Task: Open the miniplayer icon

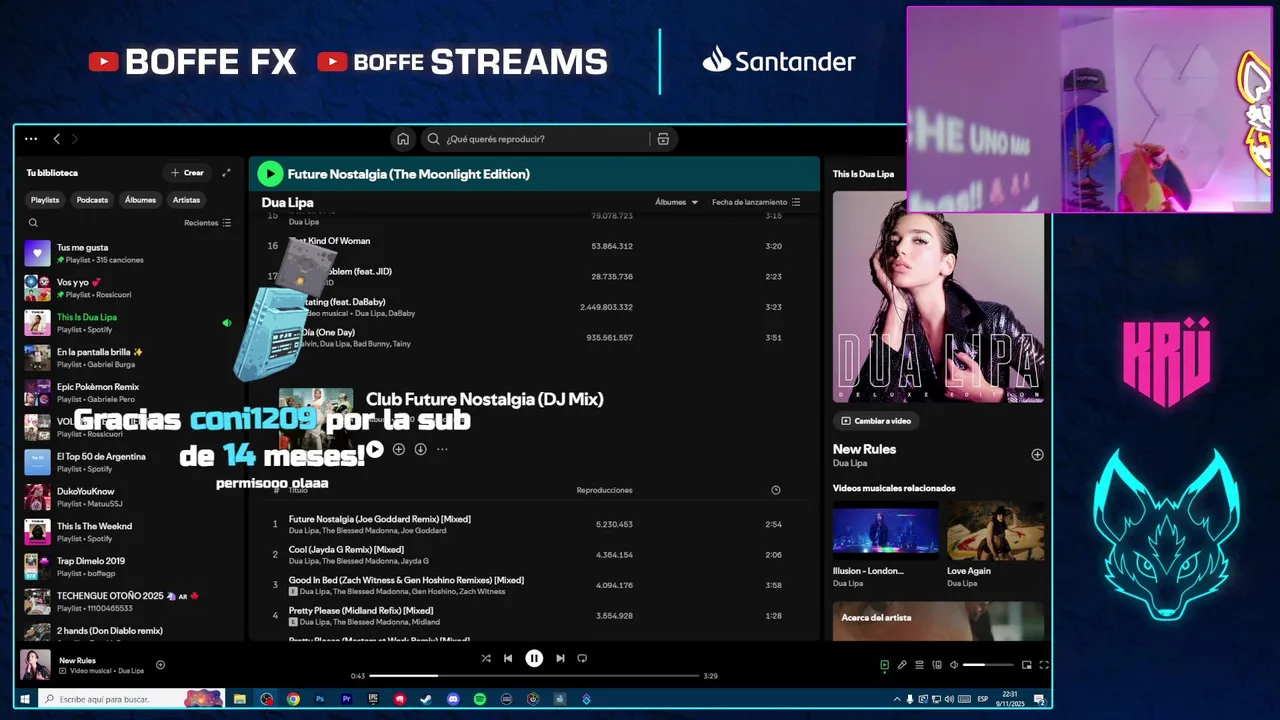Action: 1026,665
